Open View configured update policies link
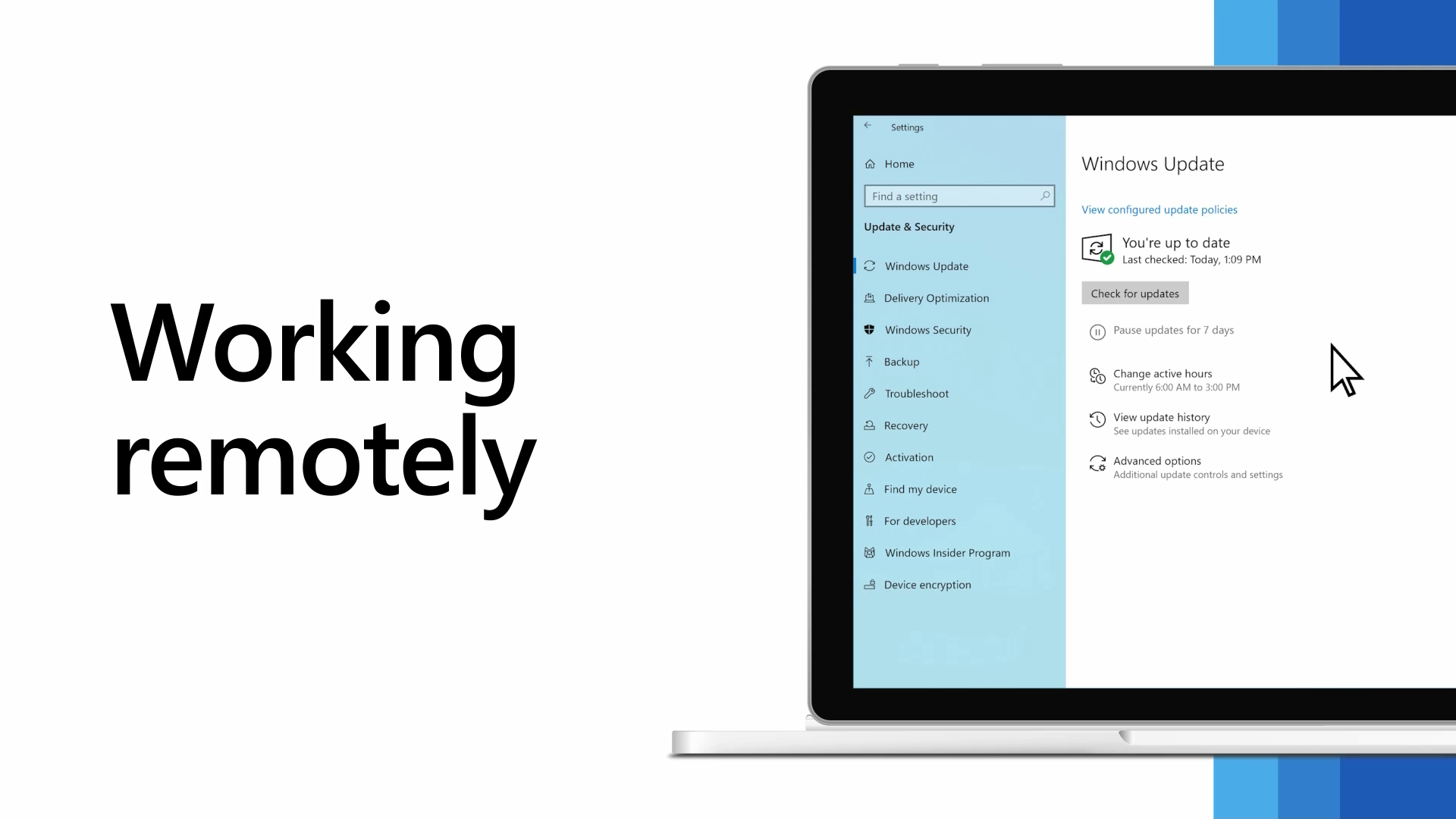Screen dimensions: 1456x819 point(1159,209)
